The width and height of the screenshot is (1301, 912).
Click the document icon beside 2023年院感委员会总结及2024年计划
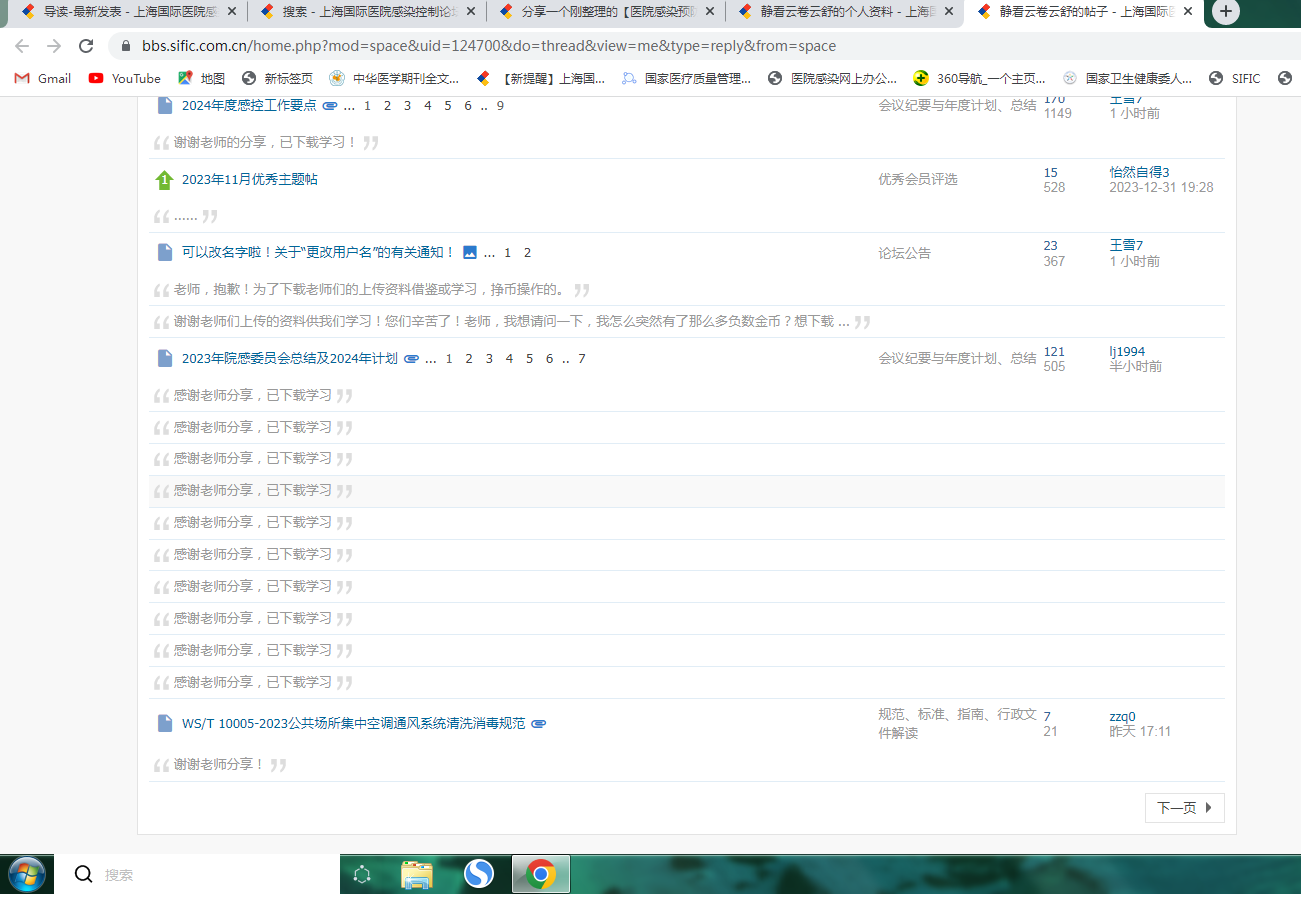(x=164, y=358)
